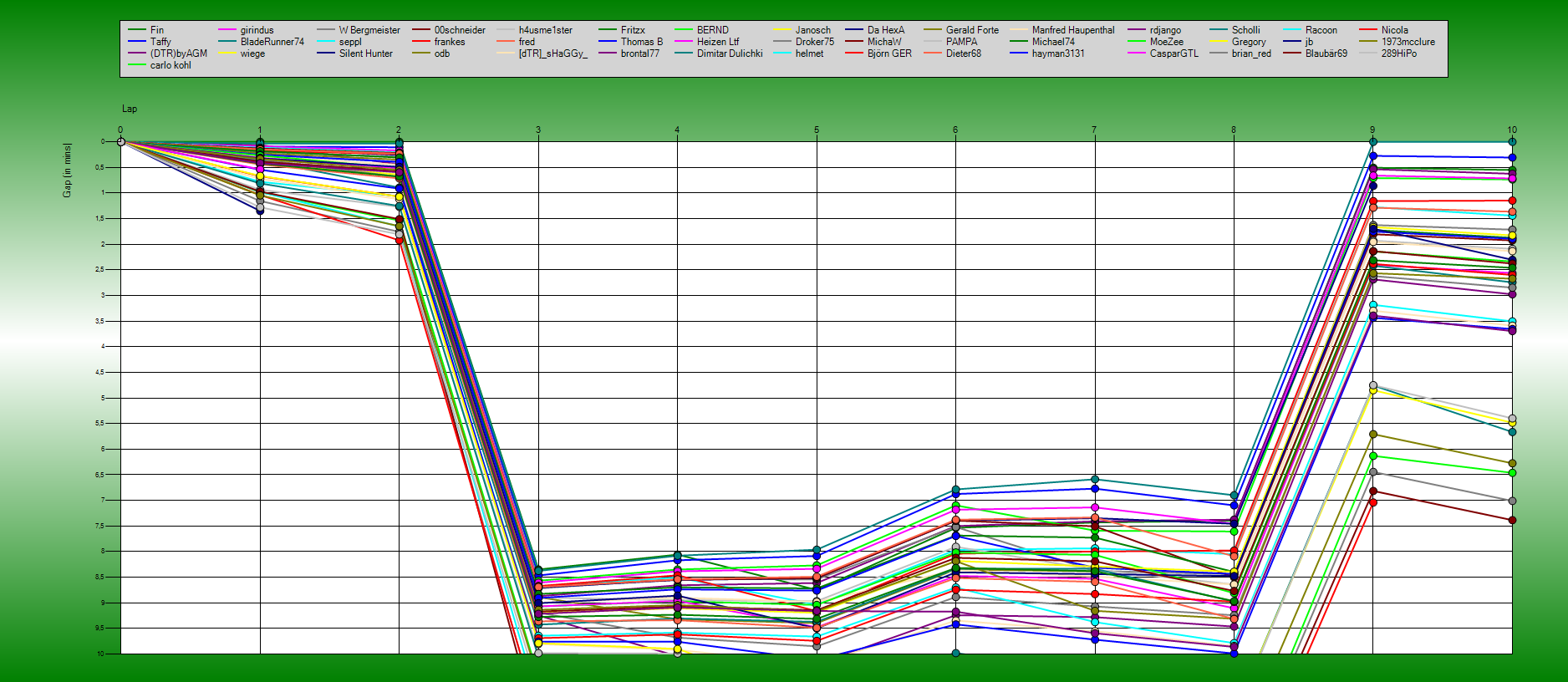Click the 'Michael74' legend label

tap(1053, 42)
